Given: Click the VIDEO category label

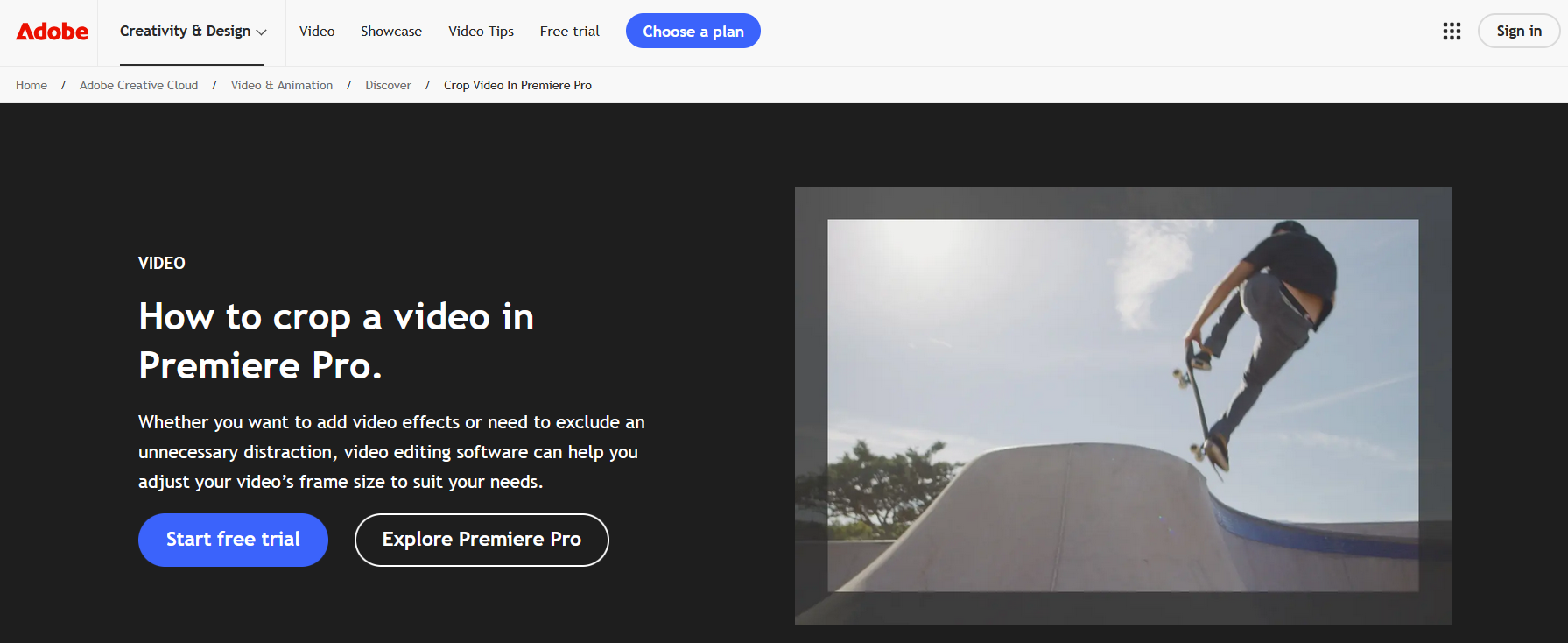Looking at the screenshot, I should (x=162, y=263).
